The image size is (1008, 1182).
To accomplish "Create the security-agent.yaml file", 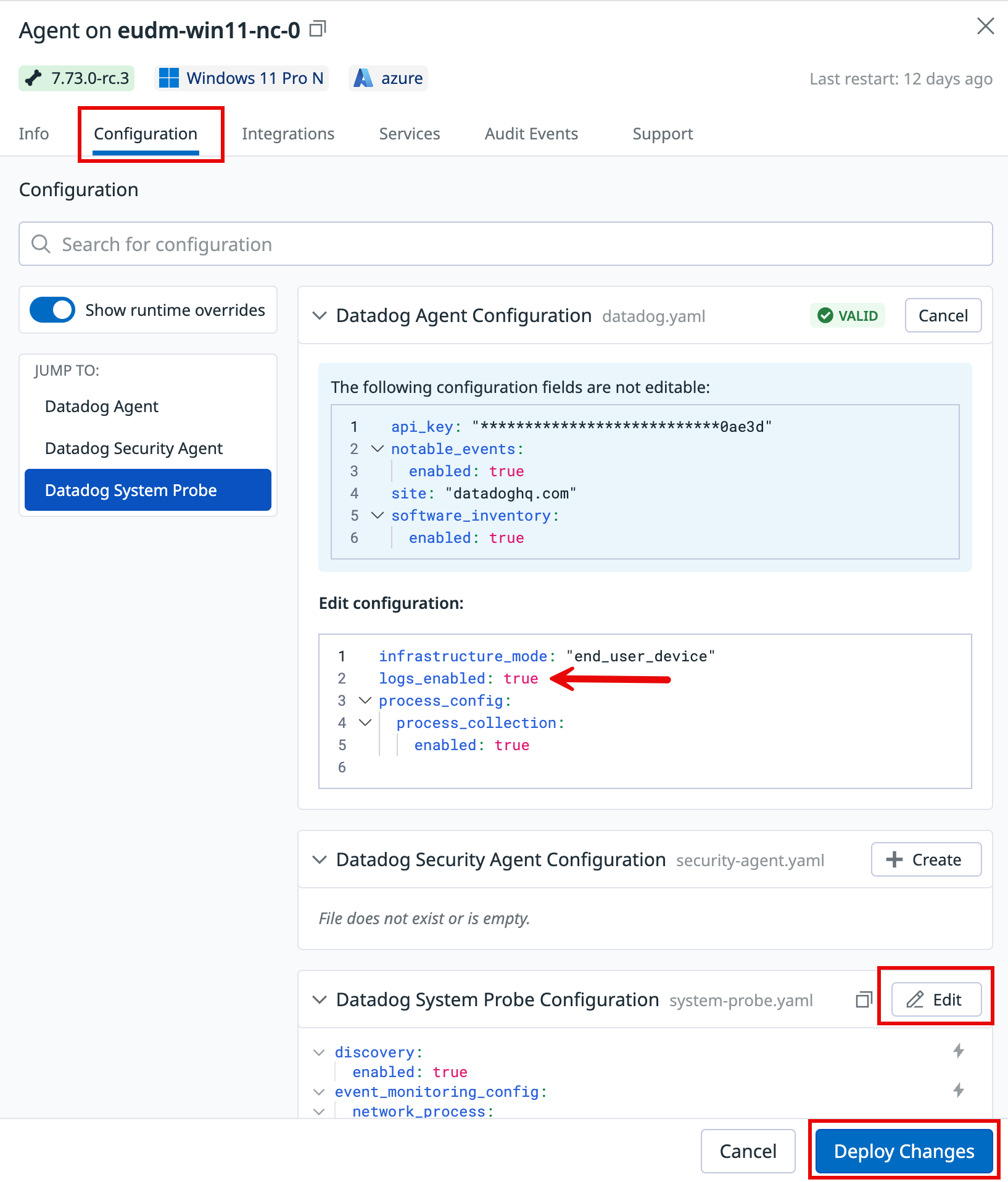I will tap(925, 859).
